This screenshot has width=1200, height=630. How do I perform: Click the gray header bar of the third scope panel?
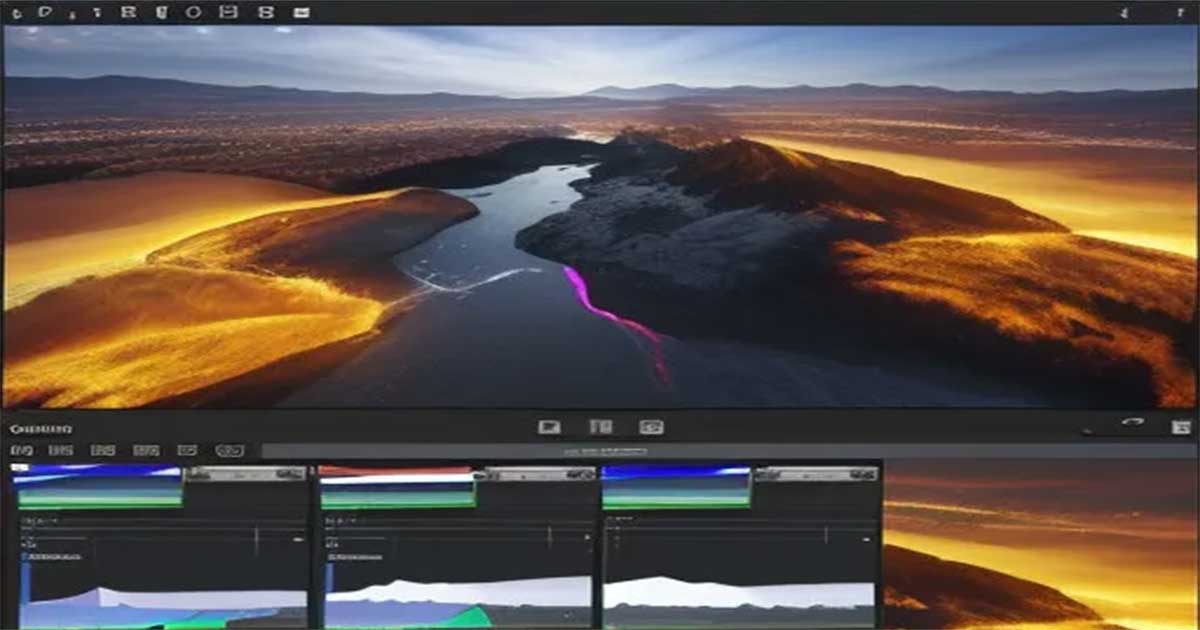(814, 474)
